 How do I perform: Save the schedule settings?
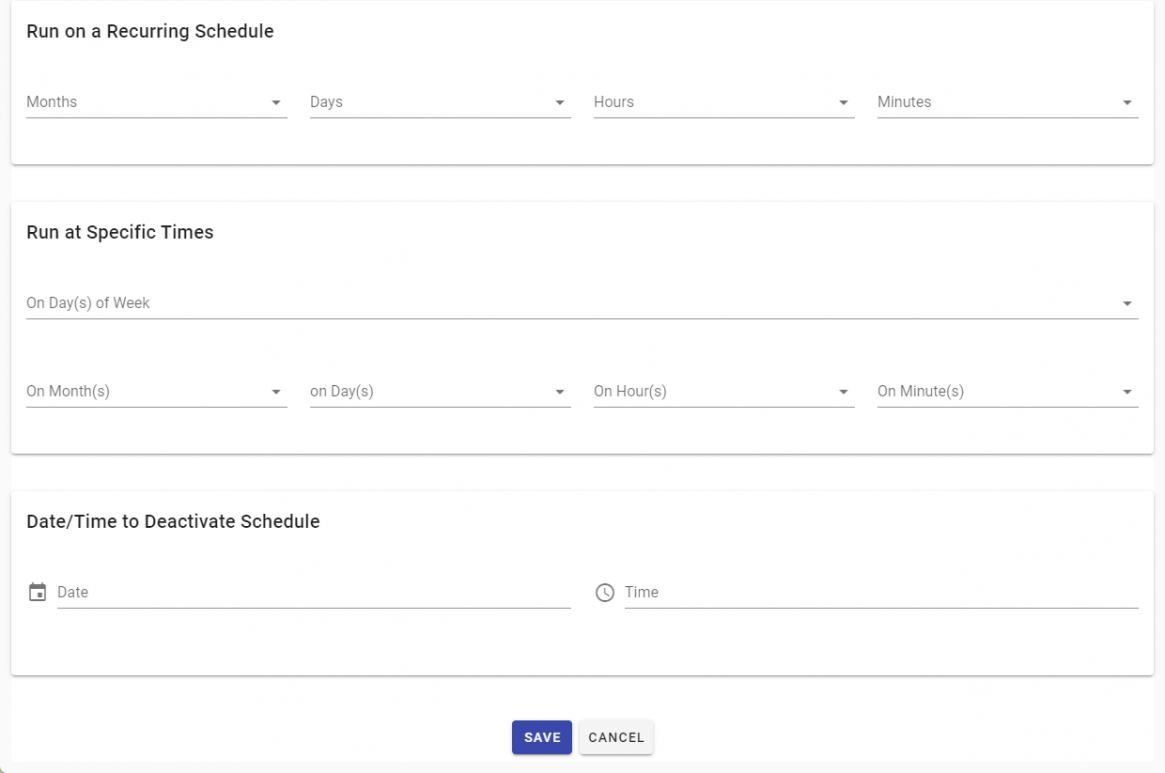pyautogui.click(x=542, y=737)
